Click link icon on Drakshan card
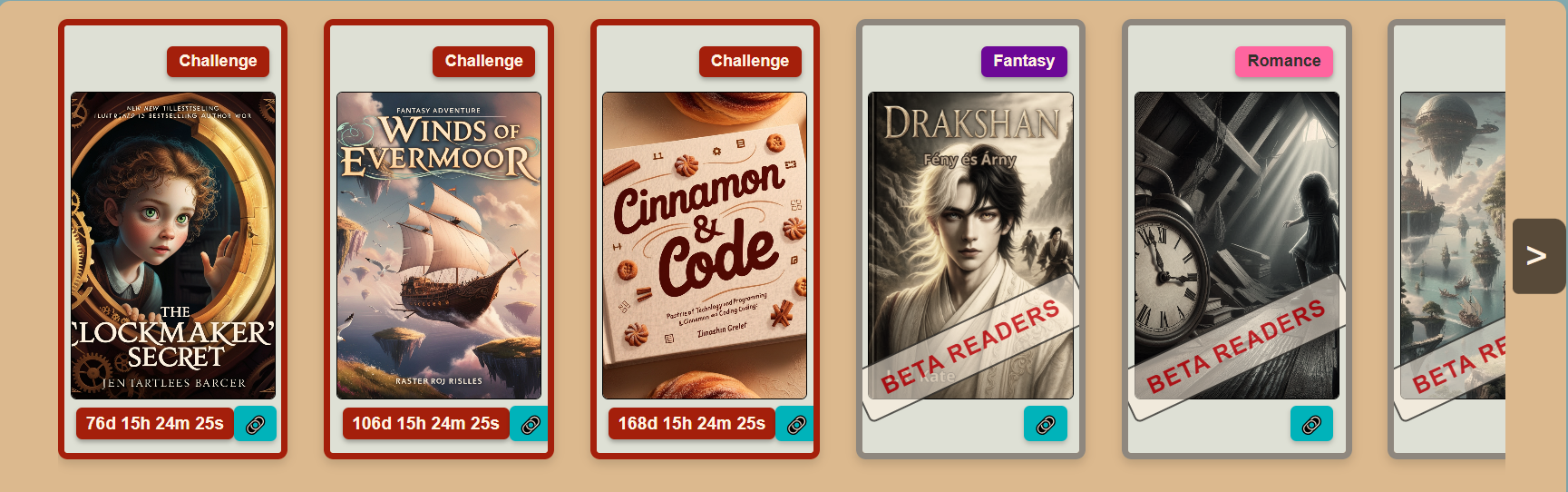Image resolution: width=1568 pixels, height=492 pixels. pyautogui.click(x=1046, y=424)
